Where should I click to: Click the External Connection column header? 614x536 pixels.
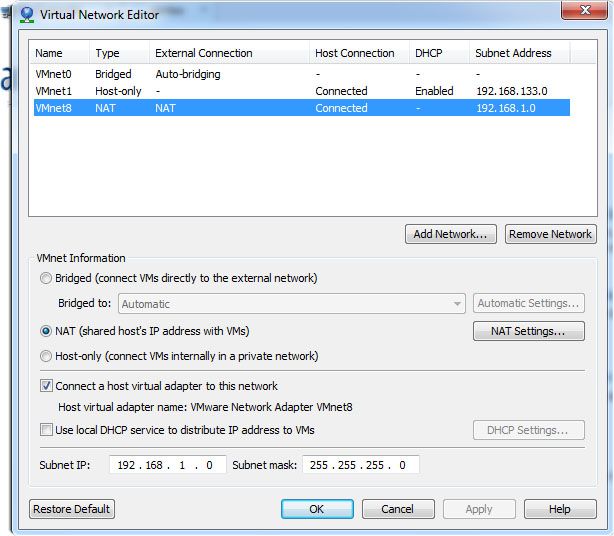[229, 53]
